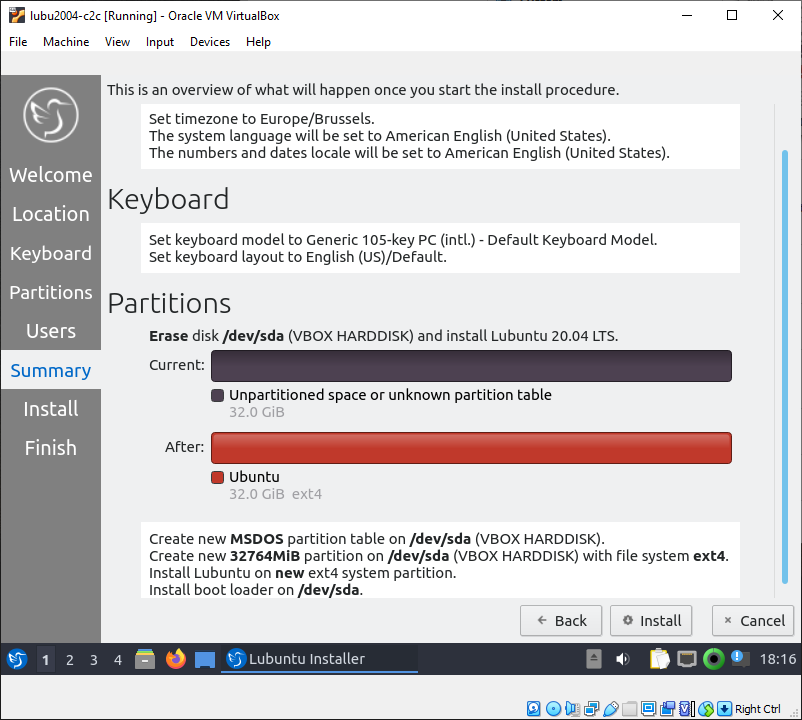
Task: Click the Lubuntu dove logo in the installer sidebar
Action: click(x=50, y=115)
